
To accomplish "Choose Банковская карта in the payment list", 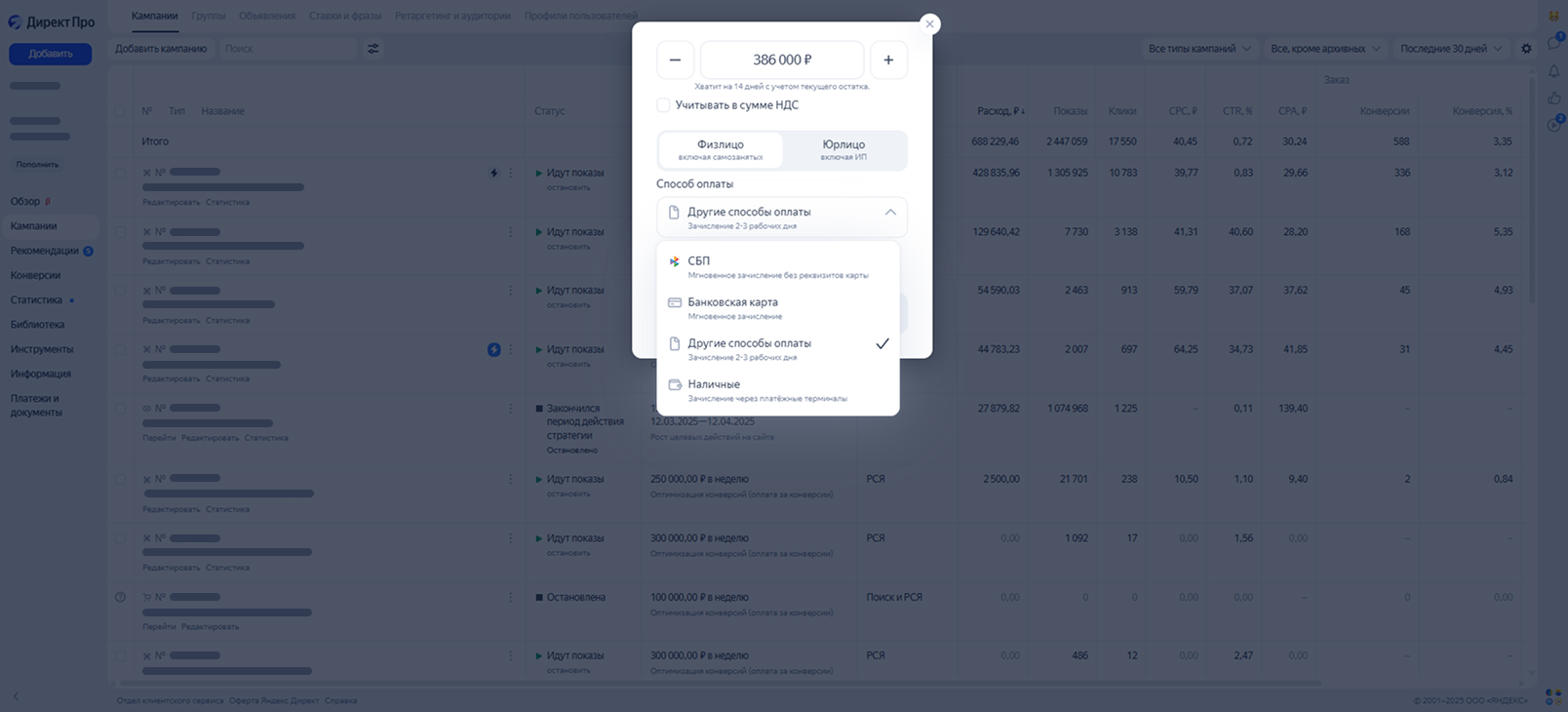I will [x=778, y=308].
